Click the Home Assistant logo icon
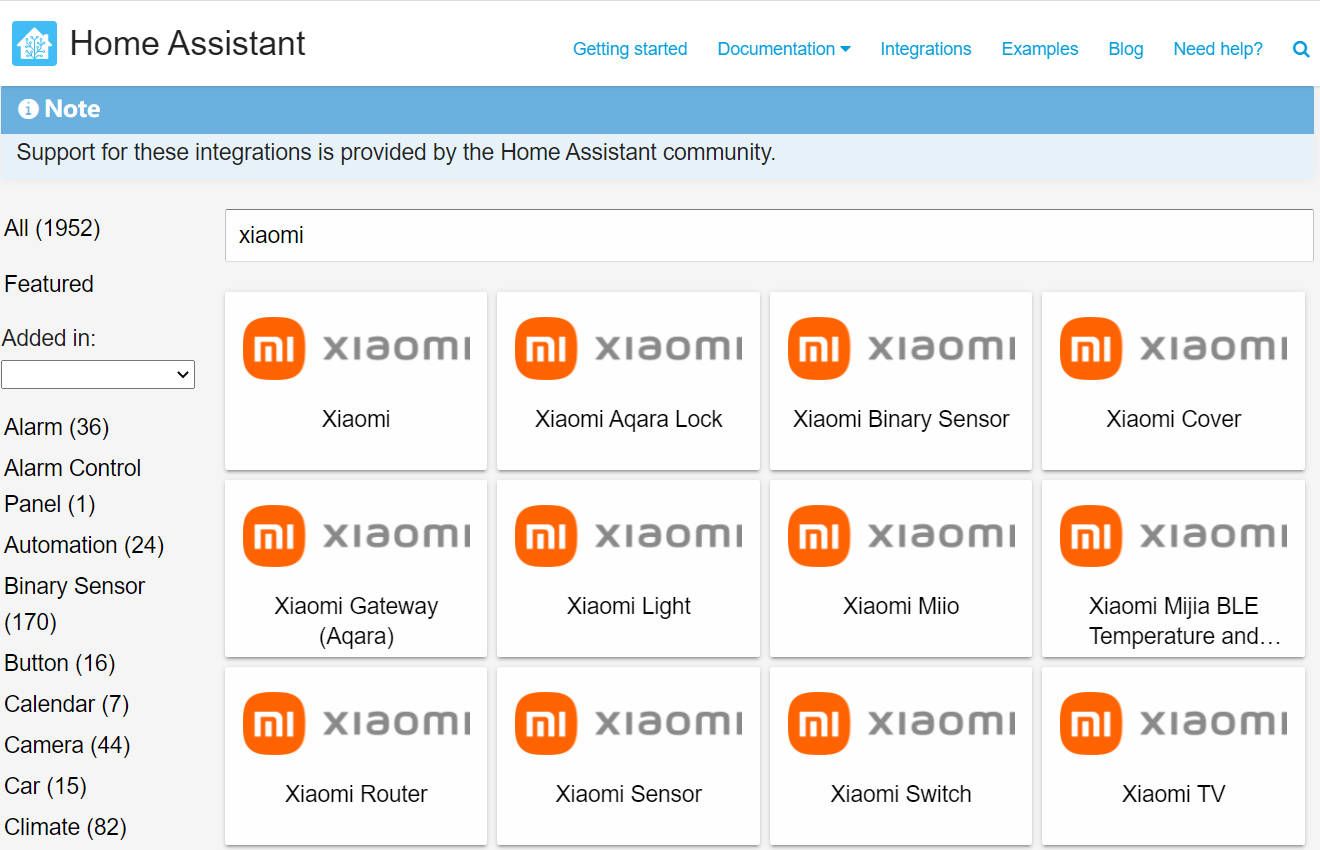The height and width of the screenshot is (850, 1320). tap(34, 44)
